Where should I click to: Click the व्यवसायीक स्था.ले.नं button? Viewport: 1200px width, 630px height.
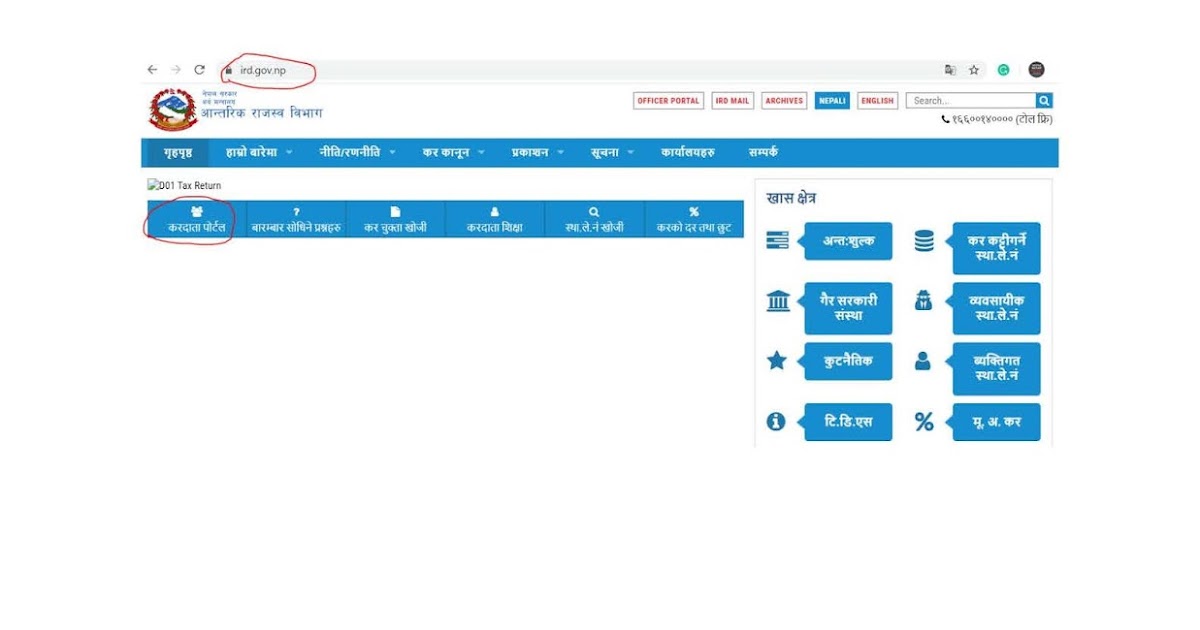996,308
